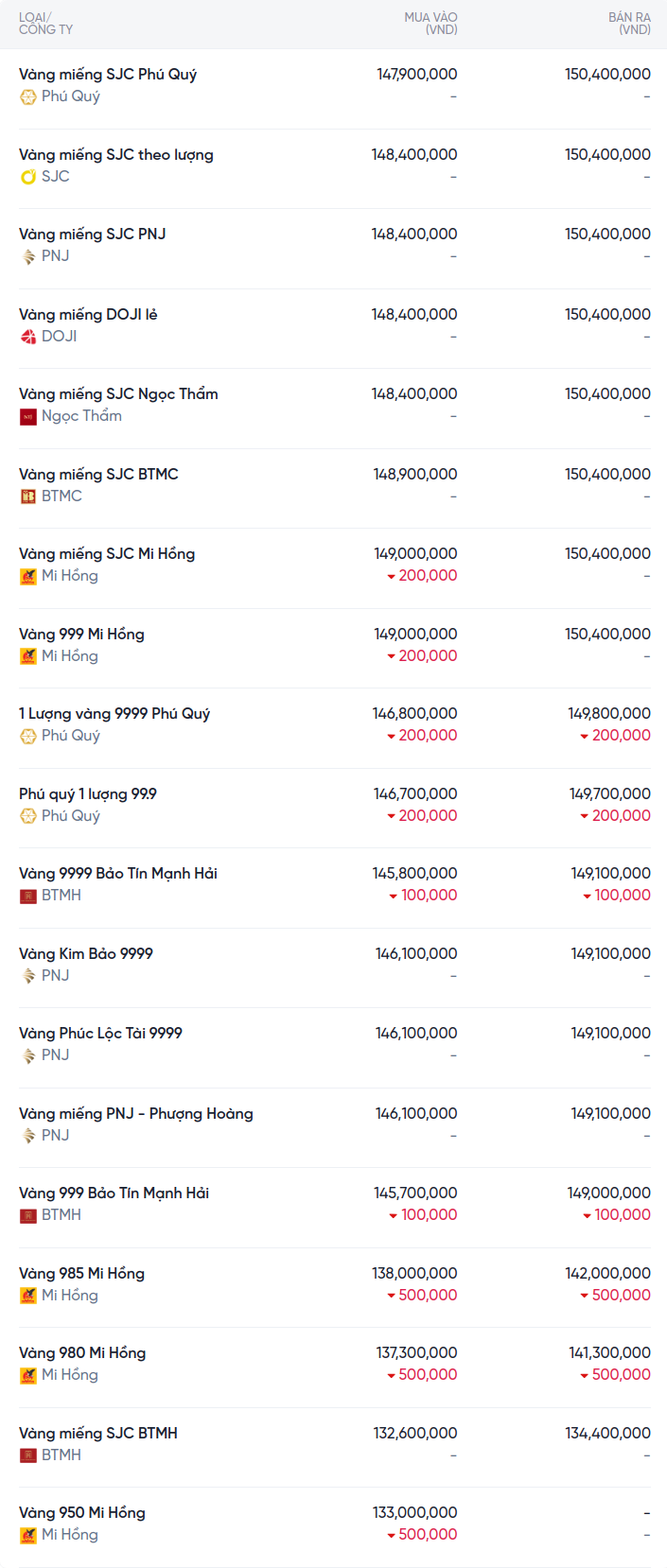
Task: Click the SJC company logo icon
Action: pyautogui.click(x=28, y=177)
